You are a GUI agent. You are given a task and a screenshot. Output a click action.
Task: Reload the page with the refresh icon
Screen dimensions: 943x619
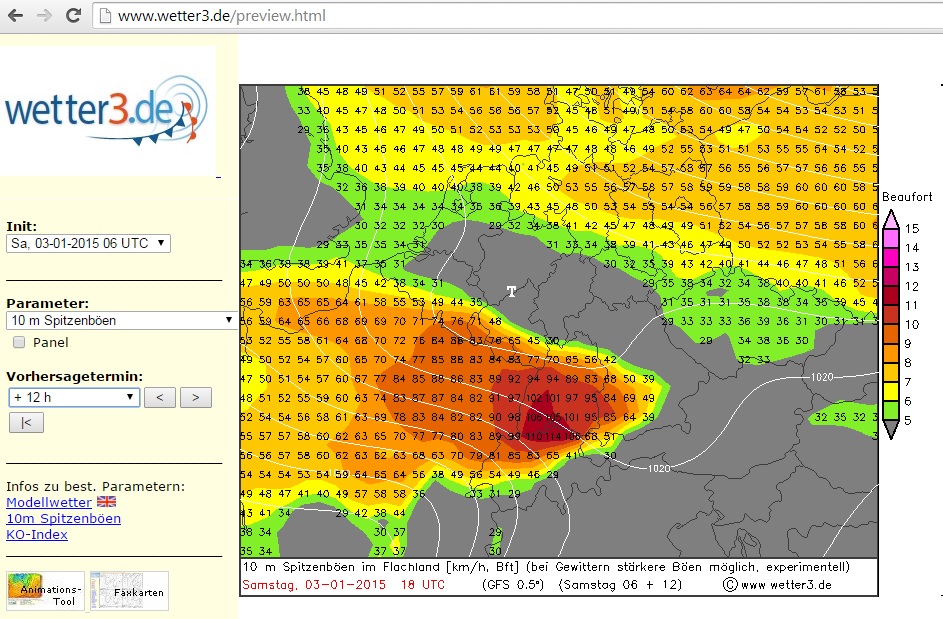pos(73,16)
